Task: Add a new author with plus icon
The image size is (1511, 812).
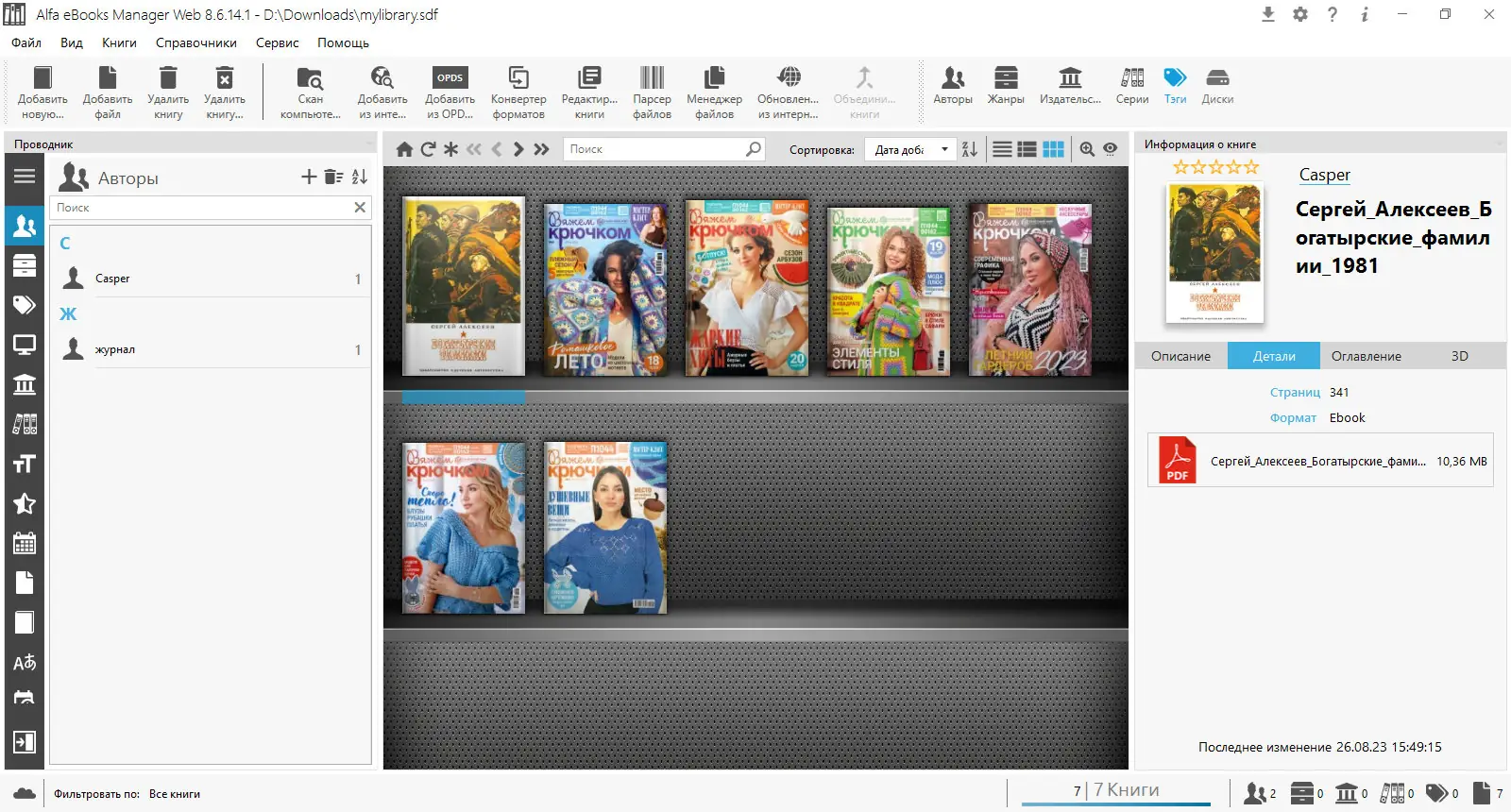Action: (x=309, y=177)
